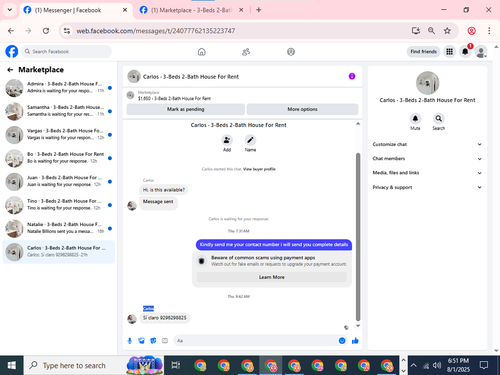Click the Search Facebook field
The height and width of the screenshot is (375, 500).
tap(67, 52)
